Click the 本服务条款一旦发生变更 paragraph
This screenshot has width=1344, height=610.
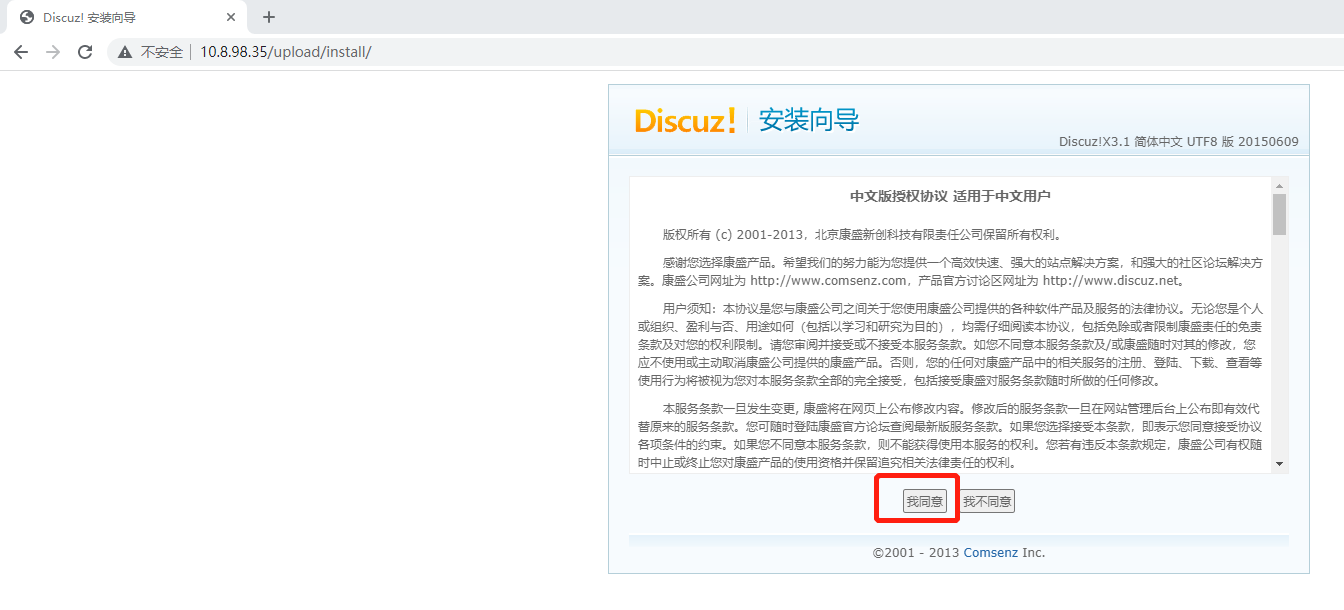(951, 436)
